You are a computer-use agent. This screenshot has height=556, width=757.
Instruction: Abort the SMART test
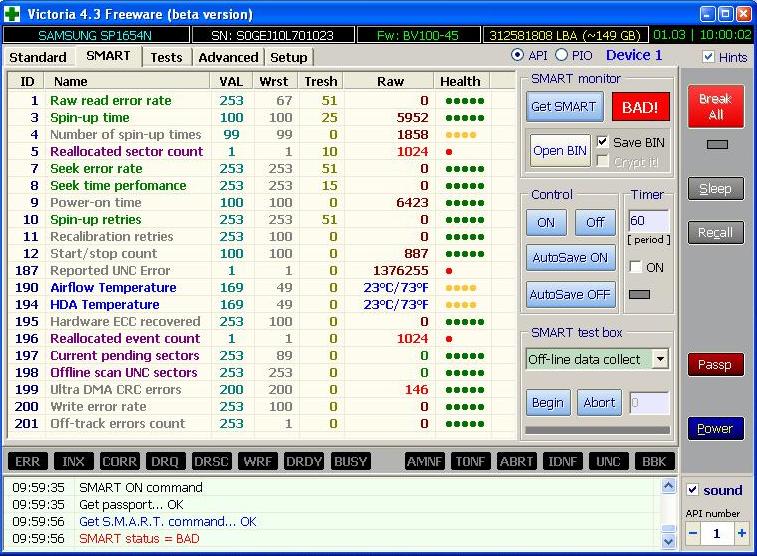point(599,403)
